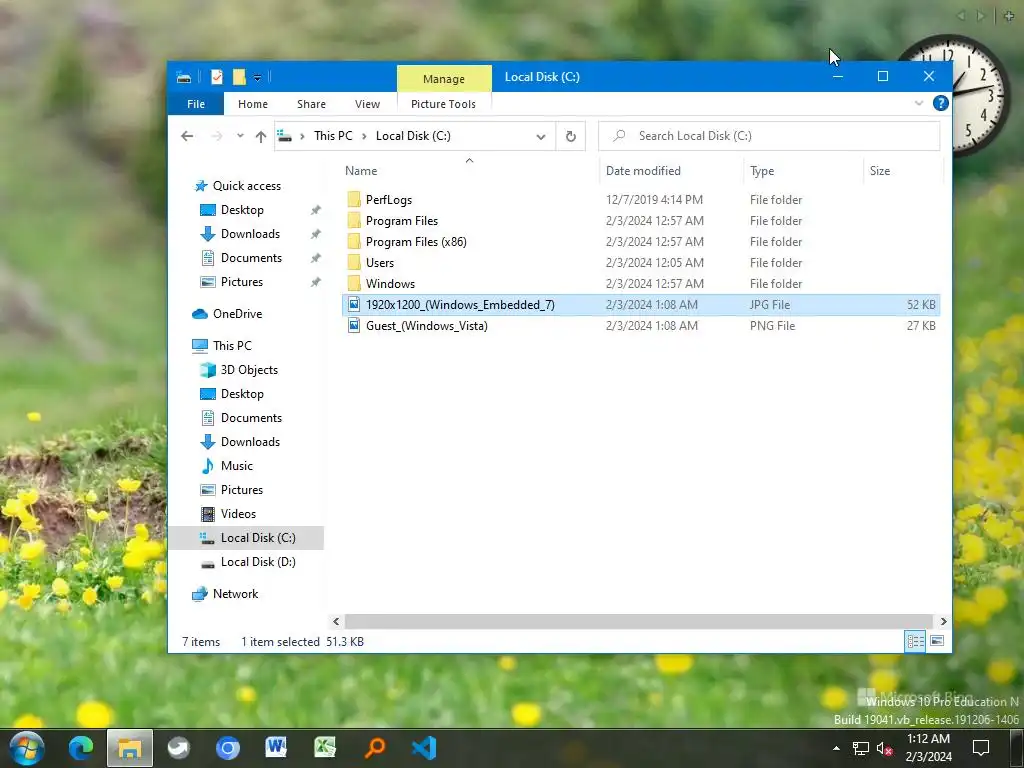Switch to the Home ribbon tab

pyautogui.click(x=253, y=104)
